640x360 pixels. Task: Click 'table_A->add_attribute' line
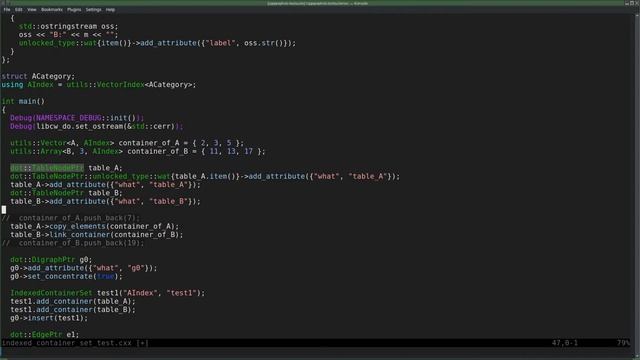point(105,184)
